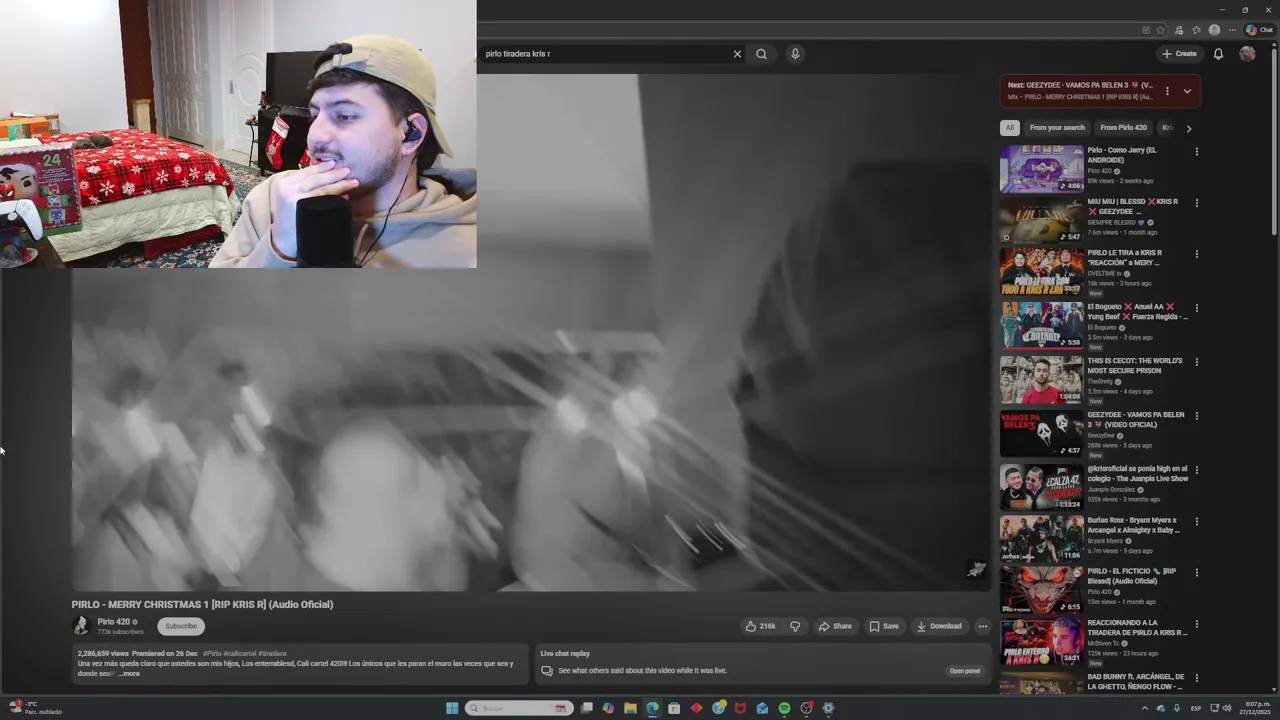Open browser media control icon
The height and width of the screenshot is (720, 1280).
[x=1179, y=30]
